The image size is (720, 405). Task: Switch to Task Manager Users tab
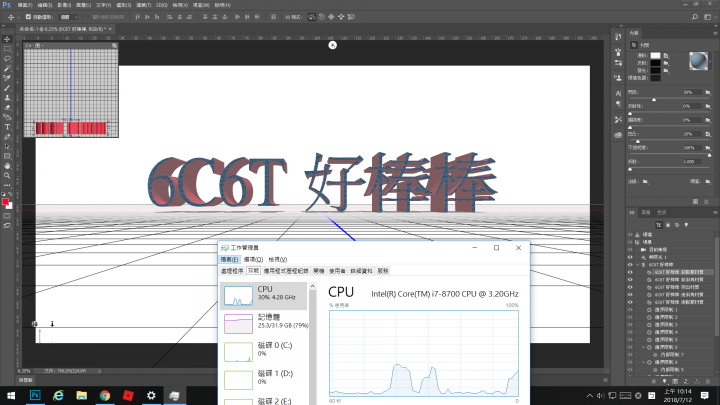pos(337,271)
